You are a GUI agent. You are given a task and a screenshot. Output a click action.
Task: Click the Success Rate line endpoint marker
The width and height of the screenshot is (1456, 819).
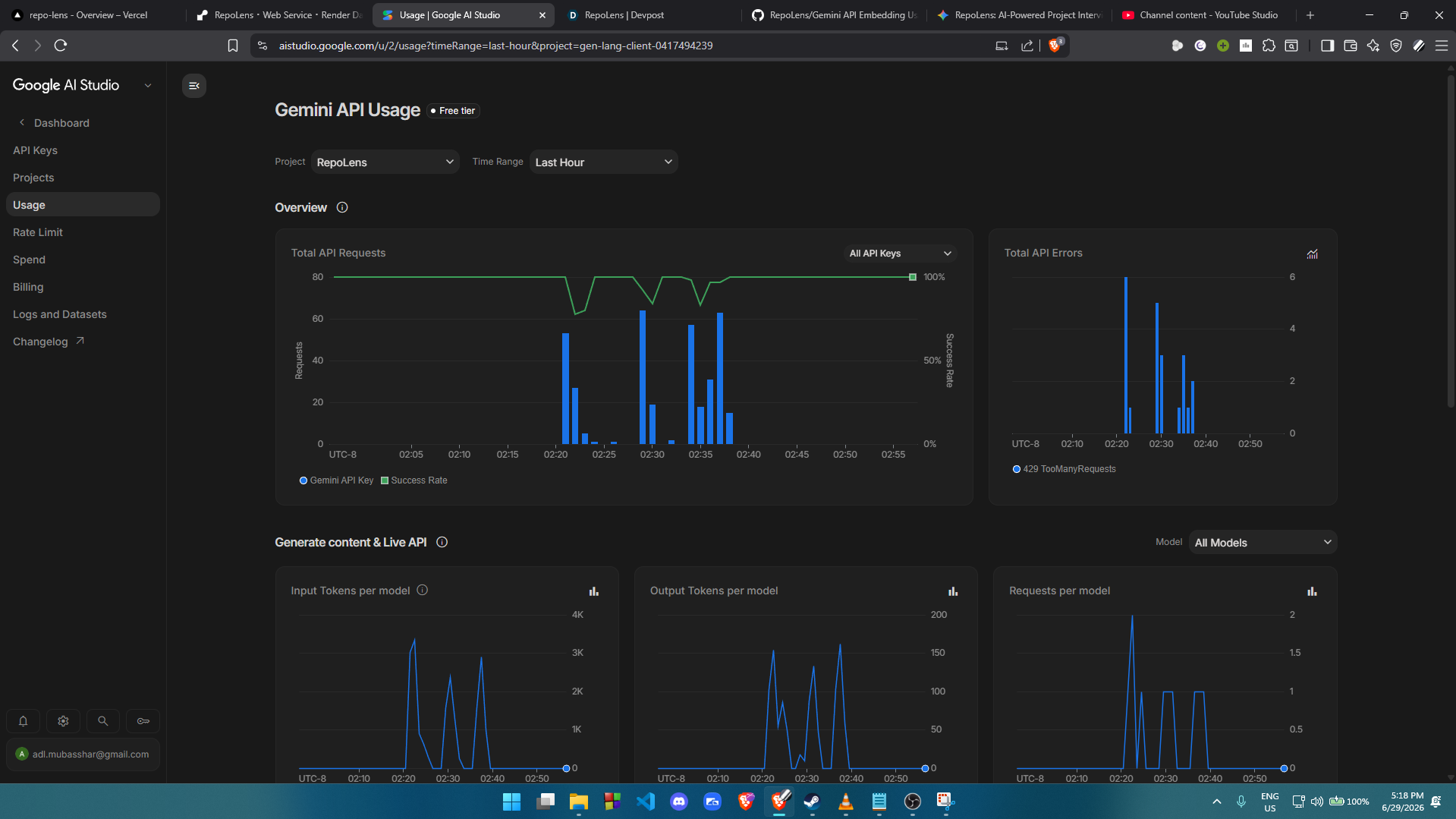click(x=913, y=277)
